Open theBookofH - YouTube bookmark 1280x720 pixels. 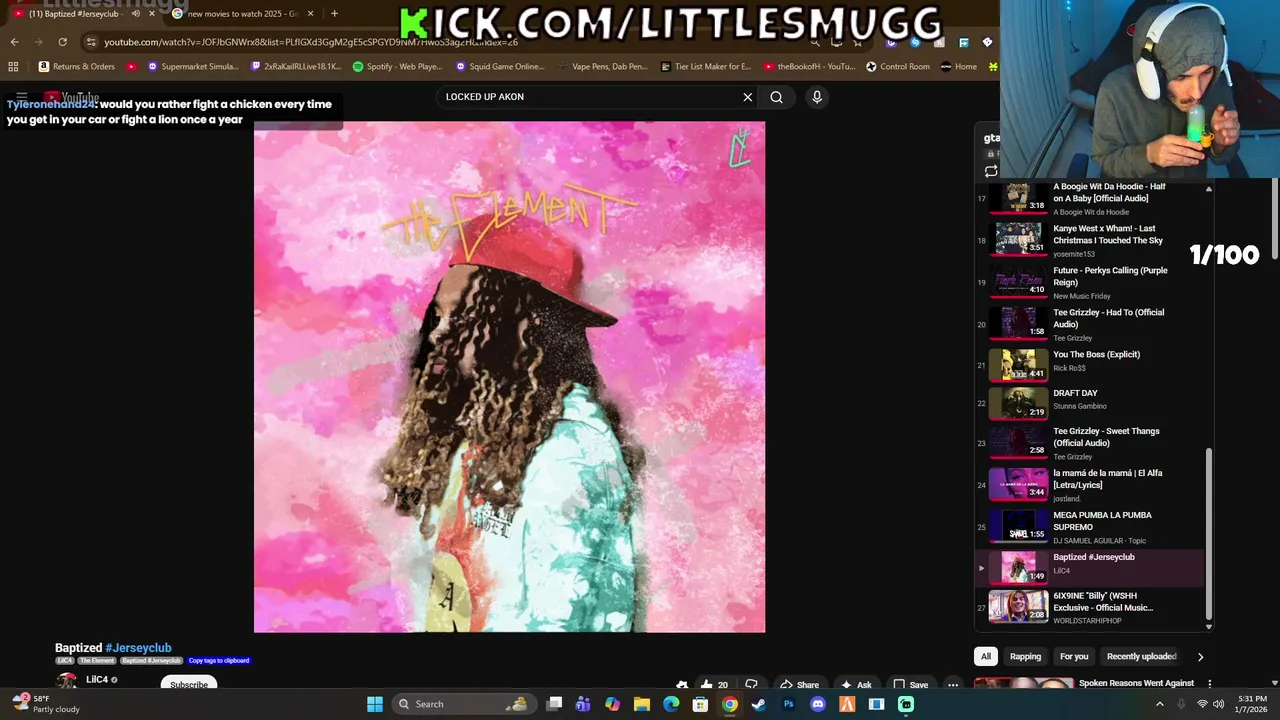click(x=809, y=67)
